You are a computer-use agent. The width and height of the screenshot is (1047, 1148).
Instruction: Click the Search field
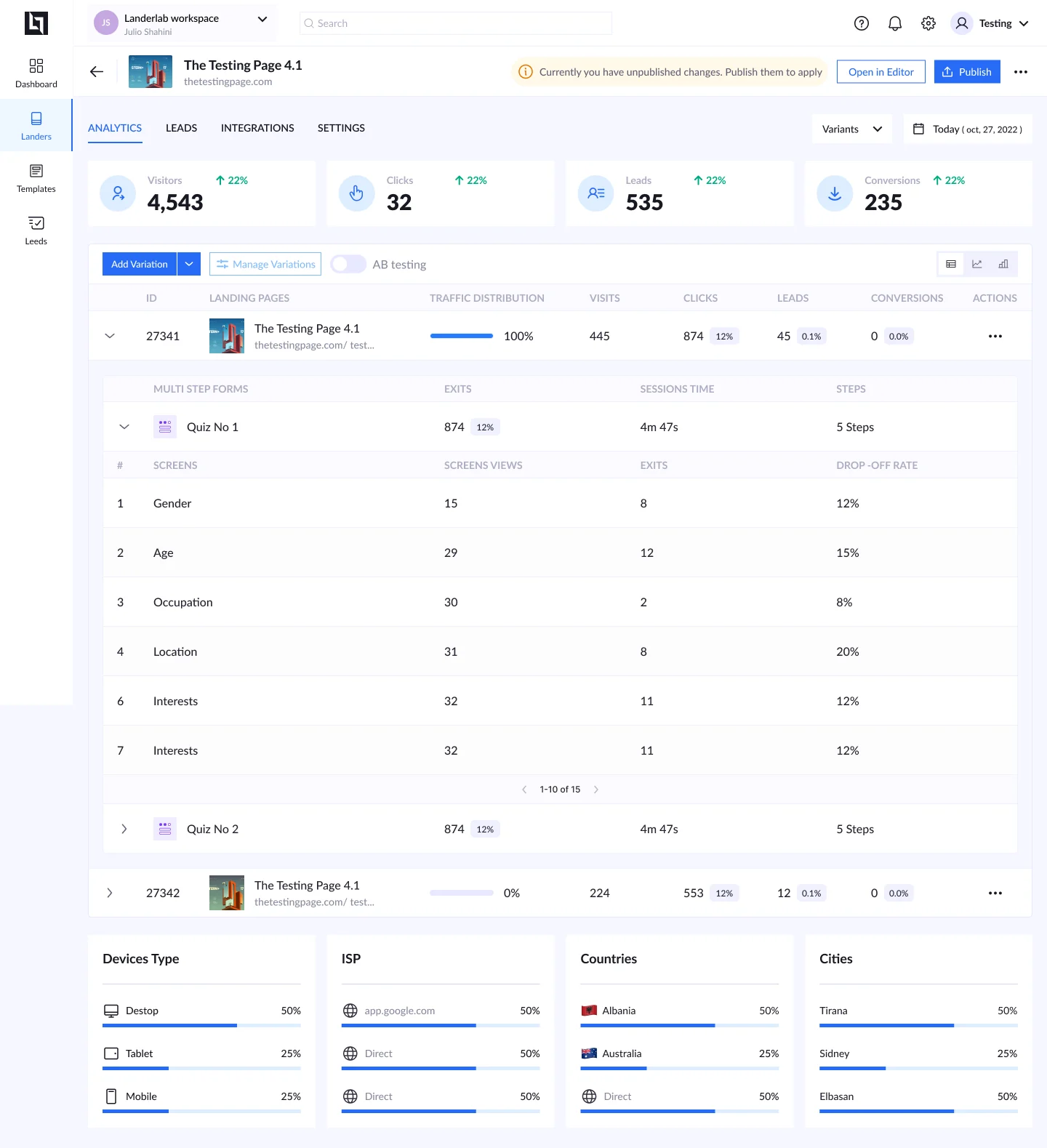pyautogui.click(x=456, y=23)
